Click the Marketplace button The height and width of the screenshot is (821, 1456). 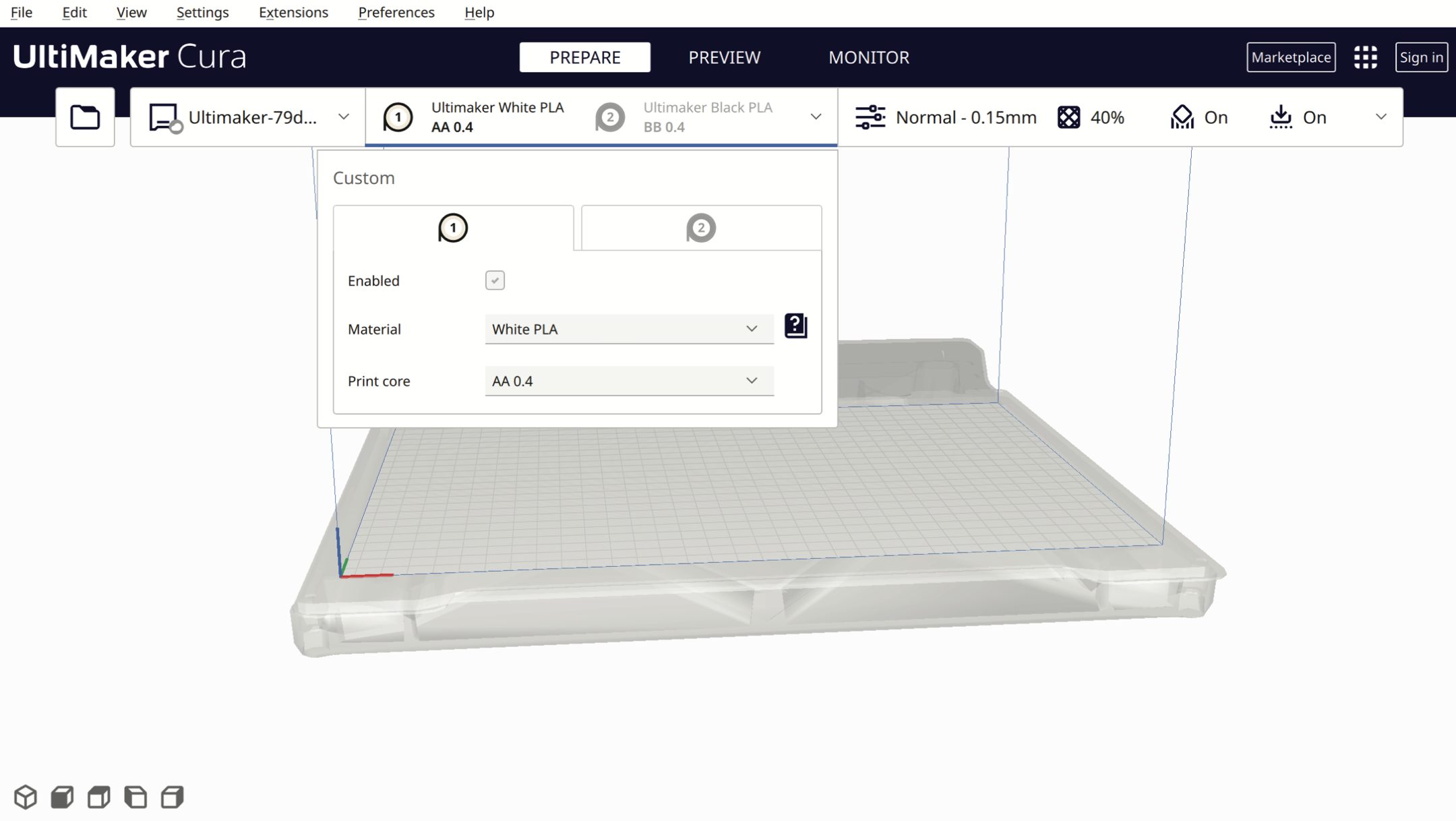tap(1290, 57)
